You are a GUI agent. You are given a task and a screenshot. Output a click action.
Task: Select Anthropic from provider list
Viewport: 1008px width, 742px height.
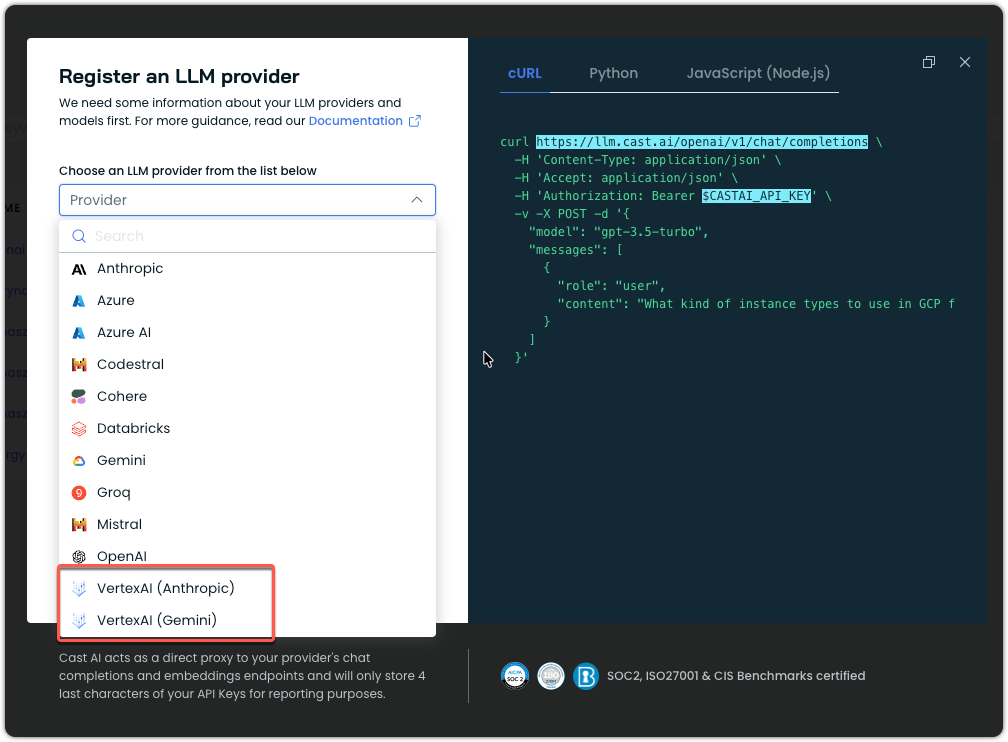pos(248,269)
